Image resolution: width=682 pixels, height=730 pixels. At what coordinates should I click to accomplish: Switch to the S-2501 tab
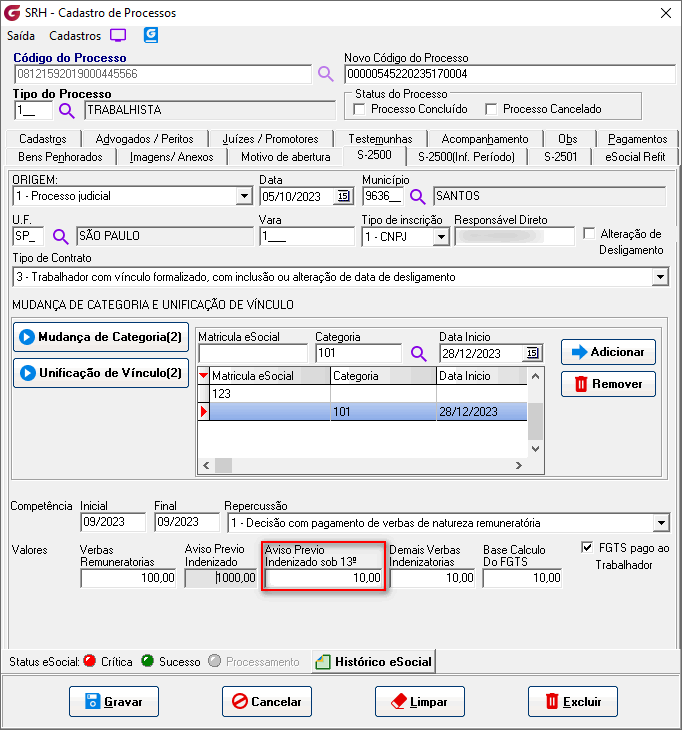pos(560,156)
